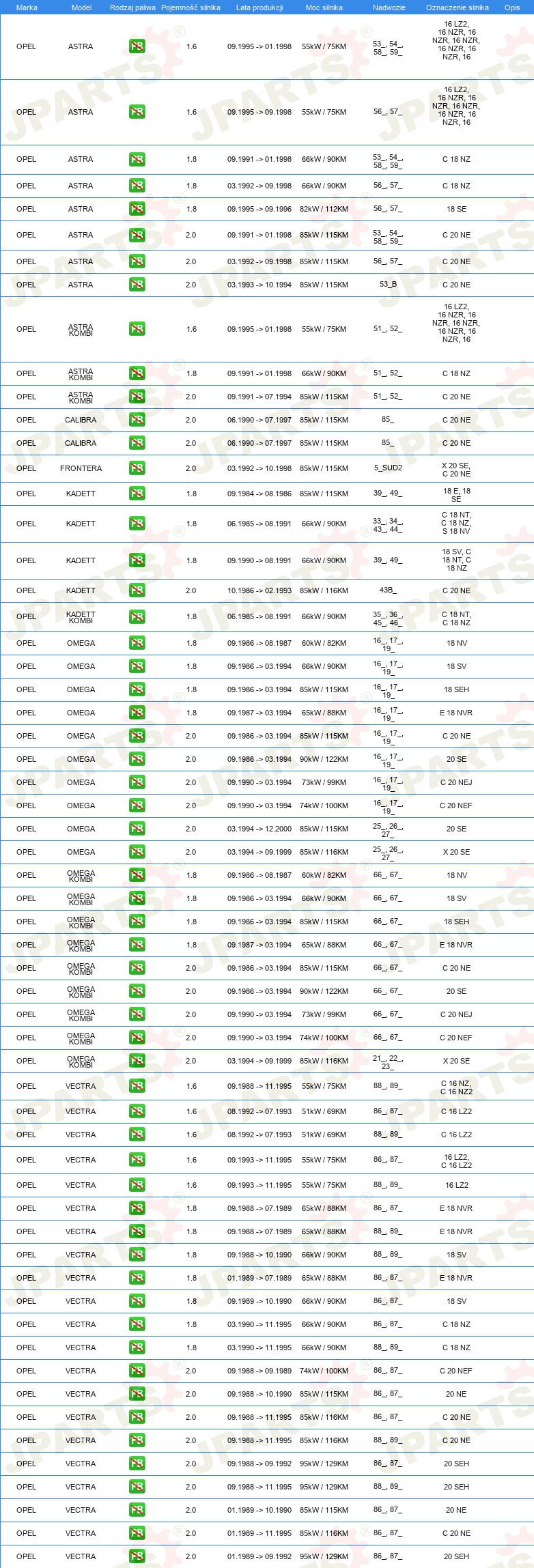This screenshot has width=534, height=1568.
Task: Click production years 09.1984 -> 08.1986
Action: pos(259,494)
